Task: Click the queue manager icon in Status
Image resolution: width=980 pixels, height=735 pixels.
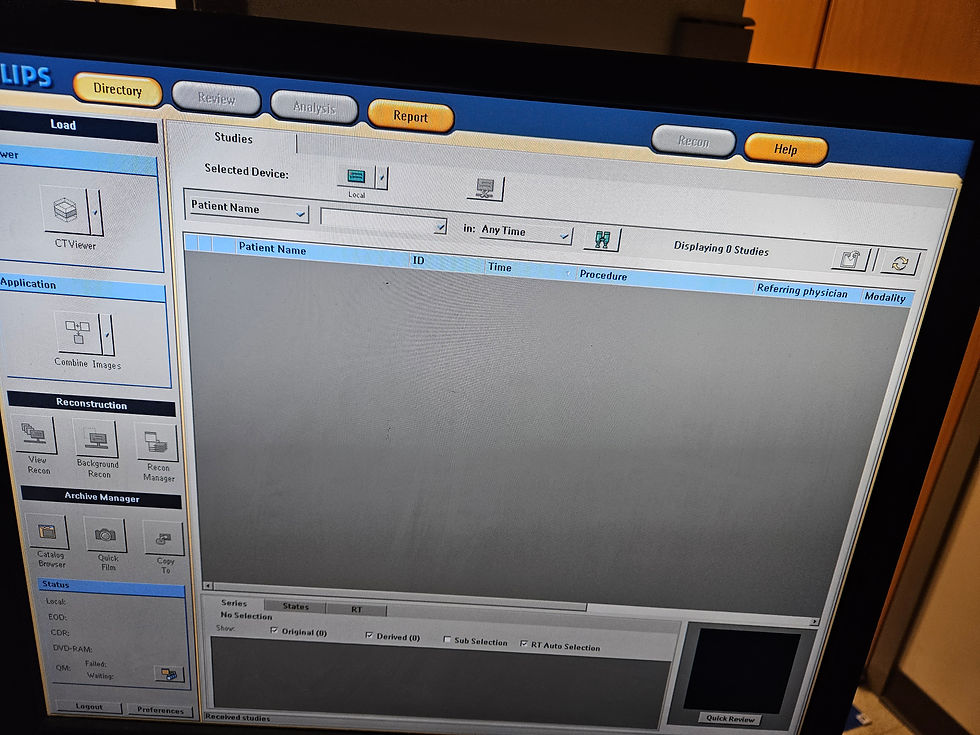Action: 169,674
